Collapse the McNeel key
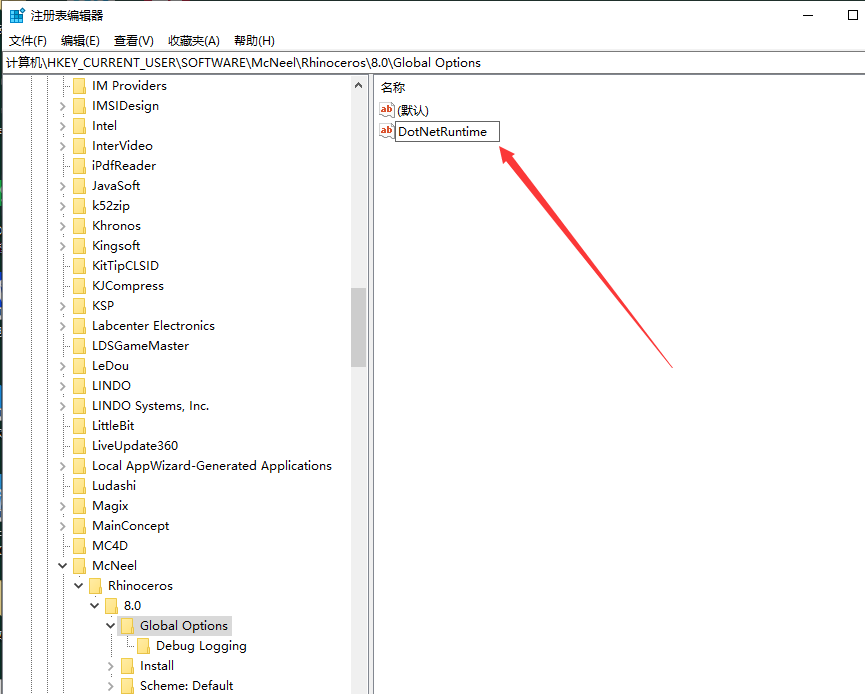 click(62, 565)
